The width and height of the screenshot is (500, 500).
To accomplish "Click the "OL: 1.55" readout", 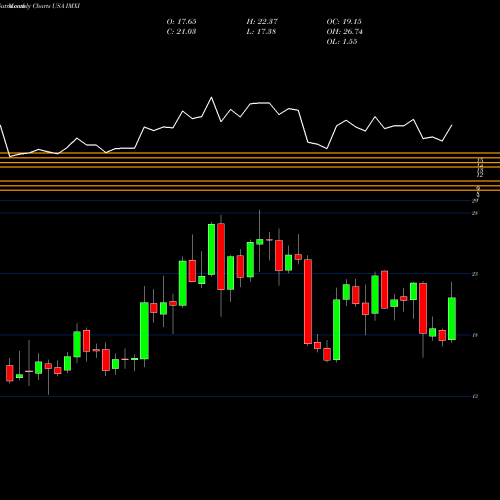I will tap(342, 42).
